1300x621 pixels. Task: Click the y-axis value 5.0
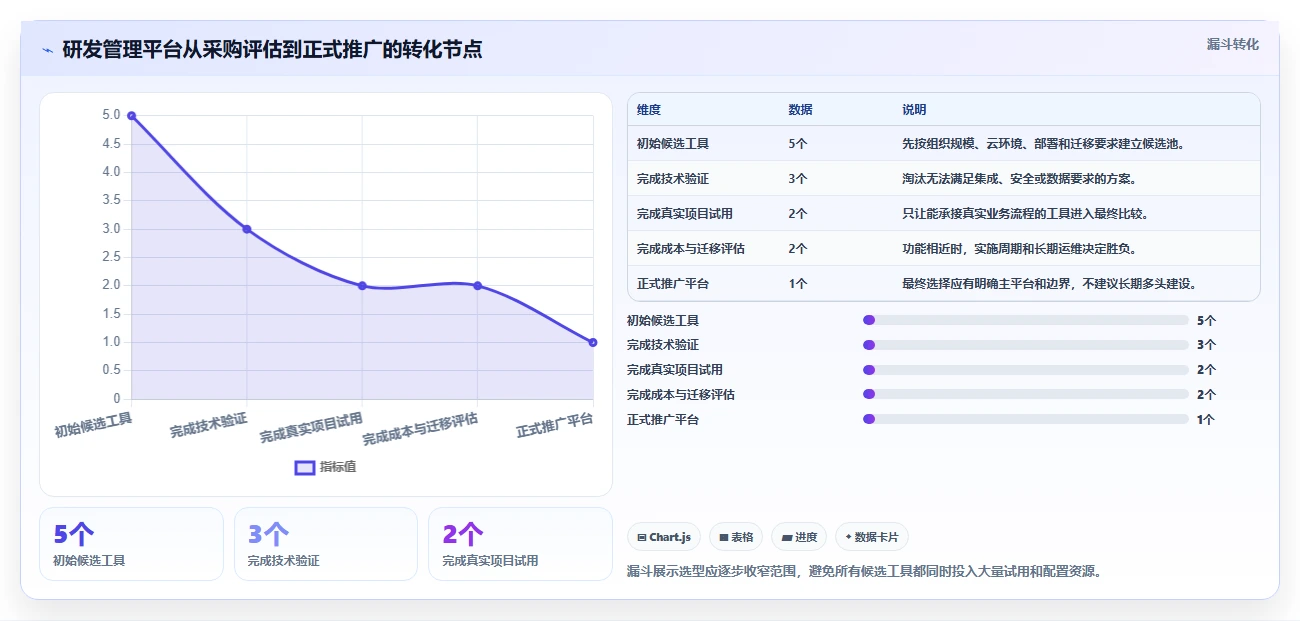point(111,115)
